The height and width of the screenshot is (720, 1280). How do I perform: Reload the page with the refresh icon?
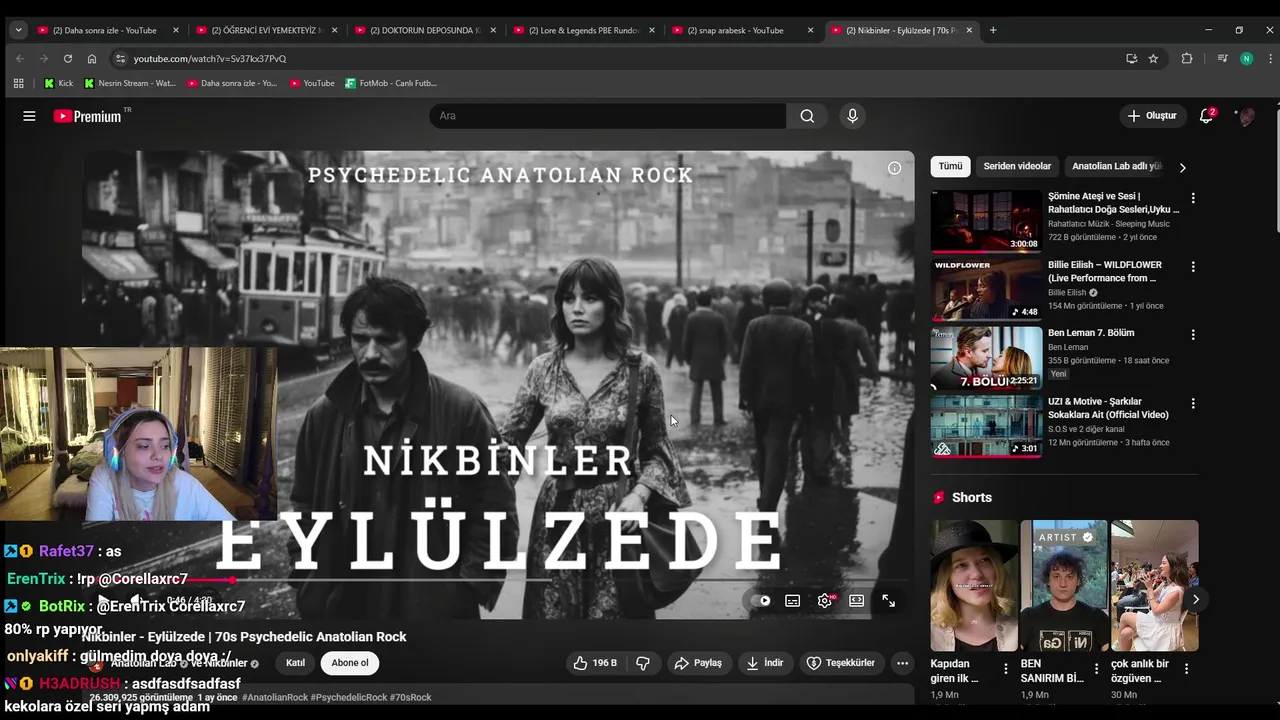click(68, 59)
